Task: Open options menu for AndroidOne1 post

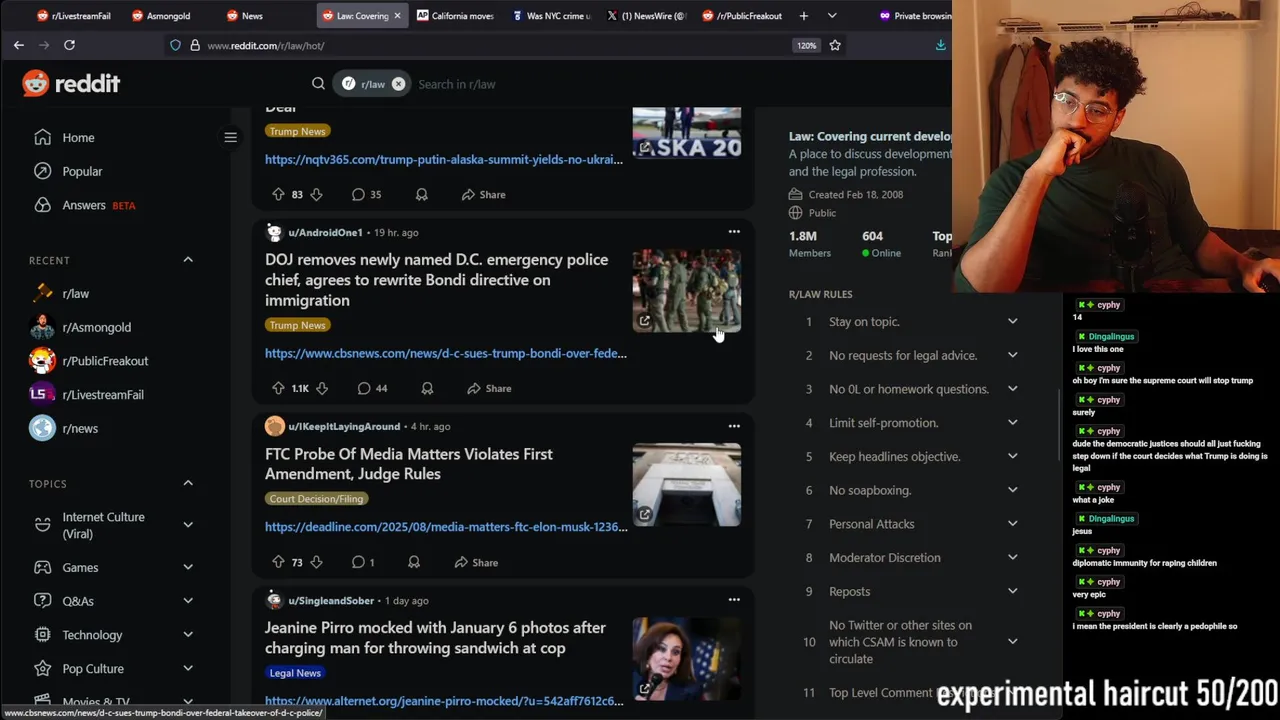Action: pos(734,232)
